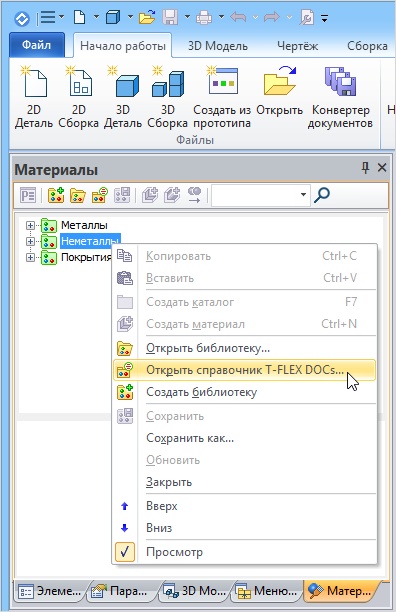The height and width of the screenshot is (612, 396).
Task: Switch to the Элеме... bottom panel tab
Action: (50, 591)
